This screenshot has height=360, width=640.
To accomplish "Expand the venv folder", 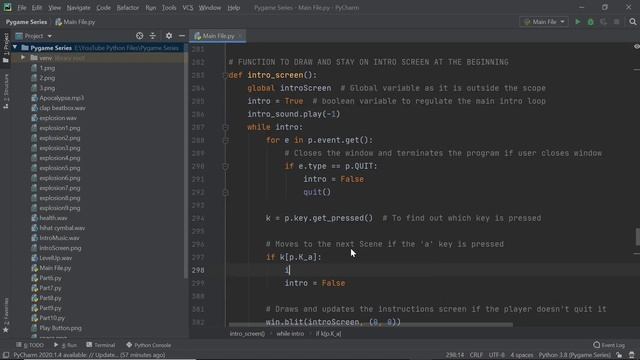I will pyautogui.click(x=23, y=58).
